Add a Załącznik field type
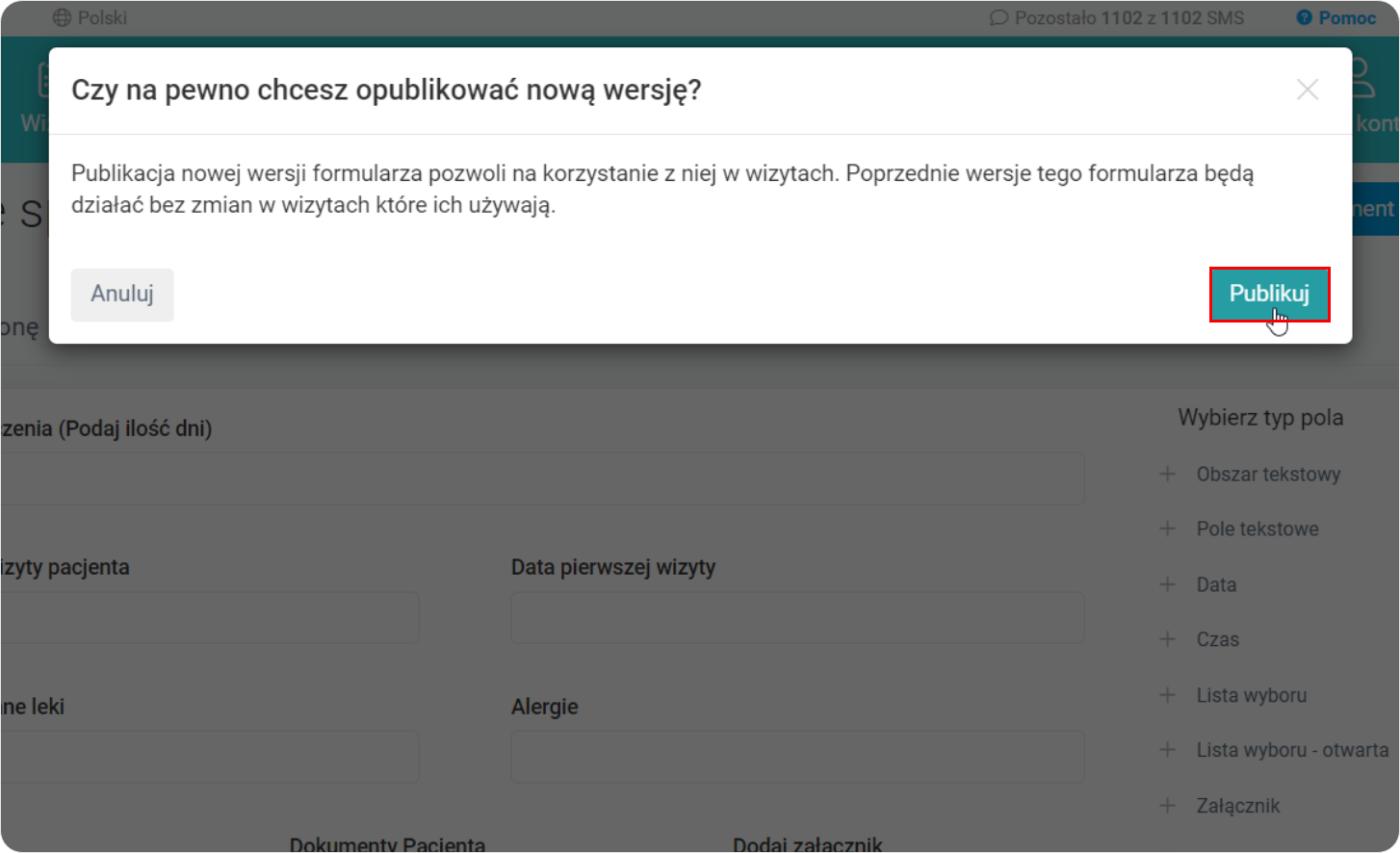The width and height of the screenshot is (1400, 853). click(1238, 806)
